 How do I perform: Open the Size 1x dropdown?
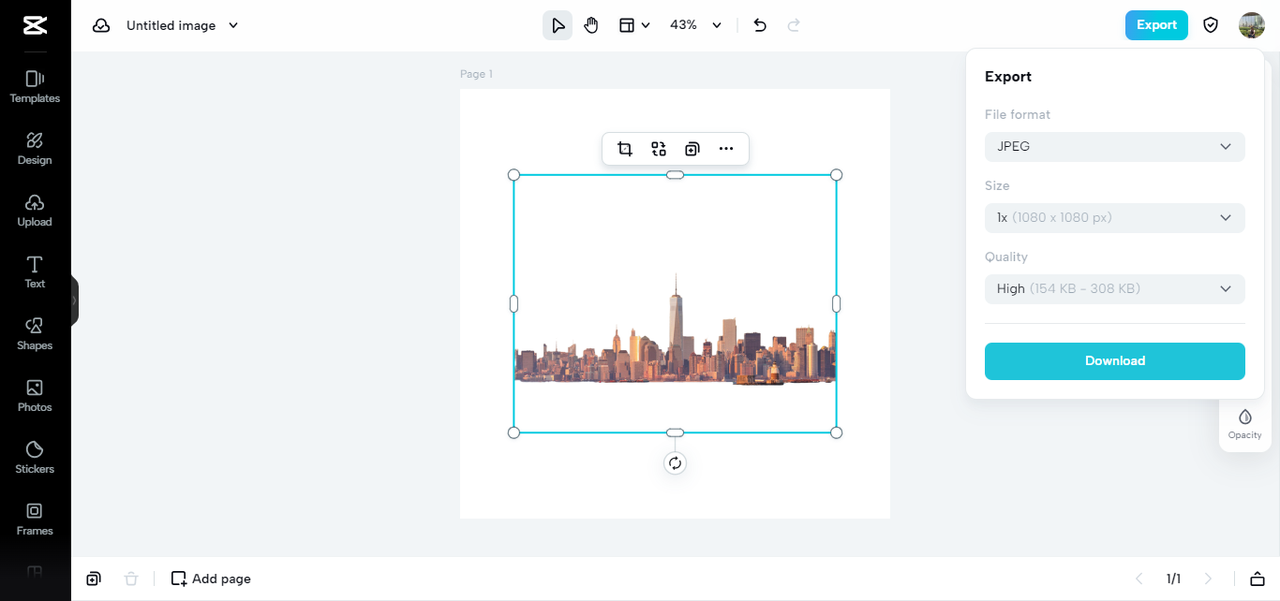(1115, 218)
